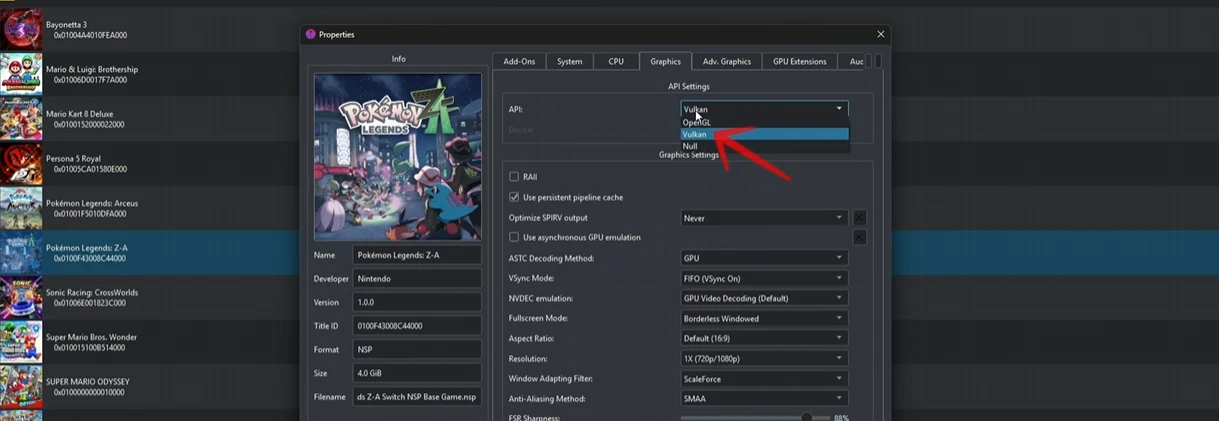Enable Use asynchronous GPU emulation checkbox
The width and height of the screenshot is (1219, 421).
(x=514, y=238)
